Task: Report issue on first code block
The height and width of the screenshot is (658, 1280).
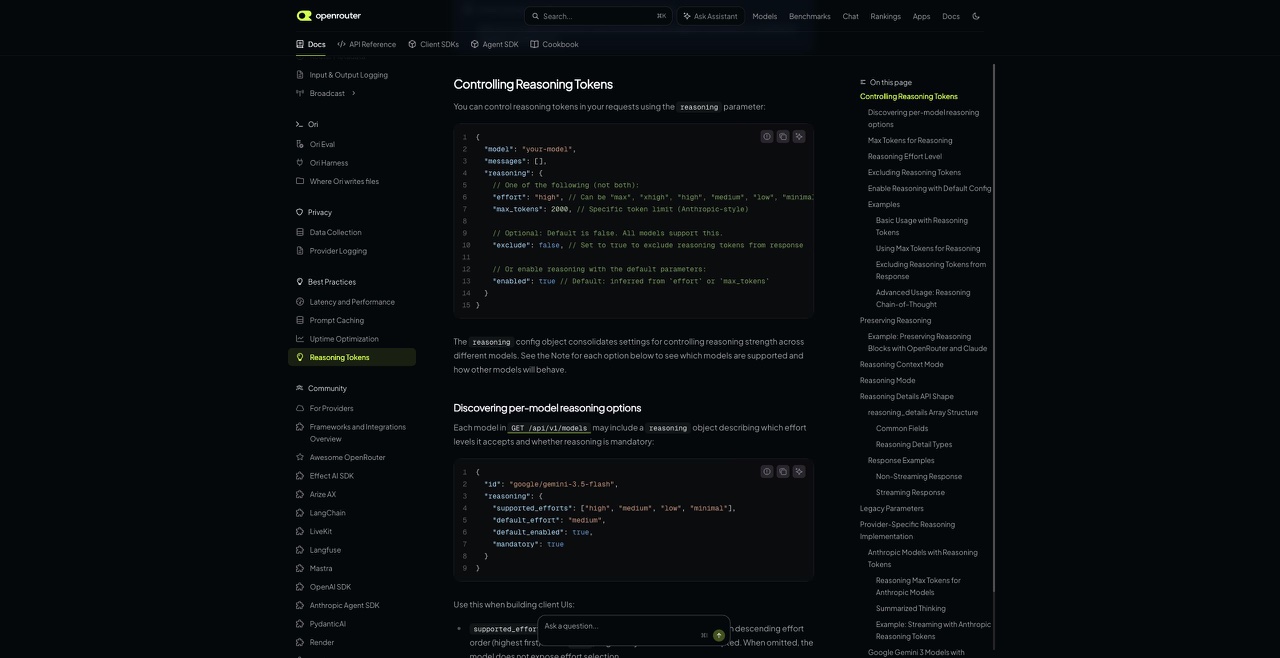Action: tap(767, 136)
